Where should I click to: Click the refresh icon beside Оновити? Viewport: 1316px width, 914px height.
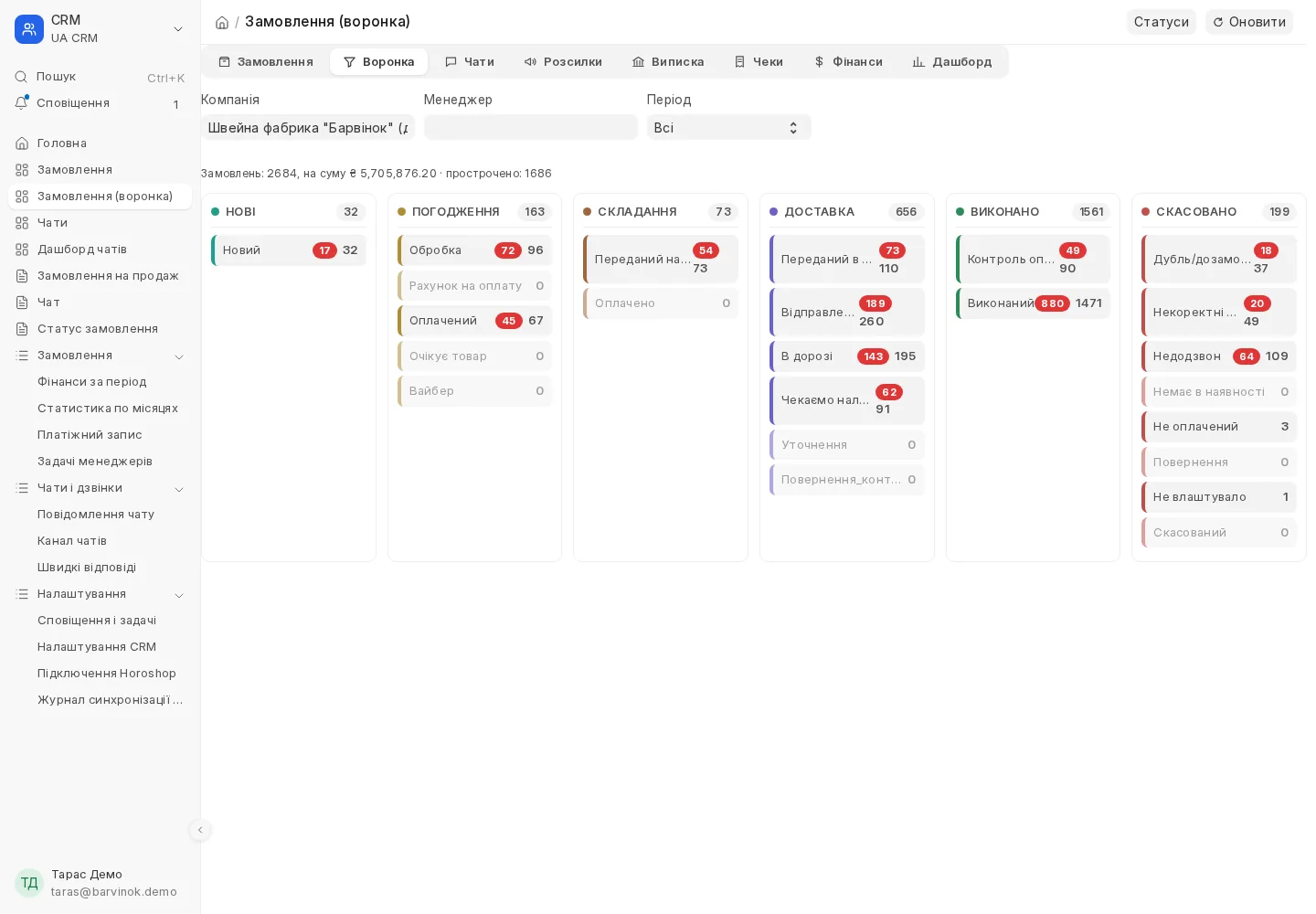coord(1218,22)
